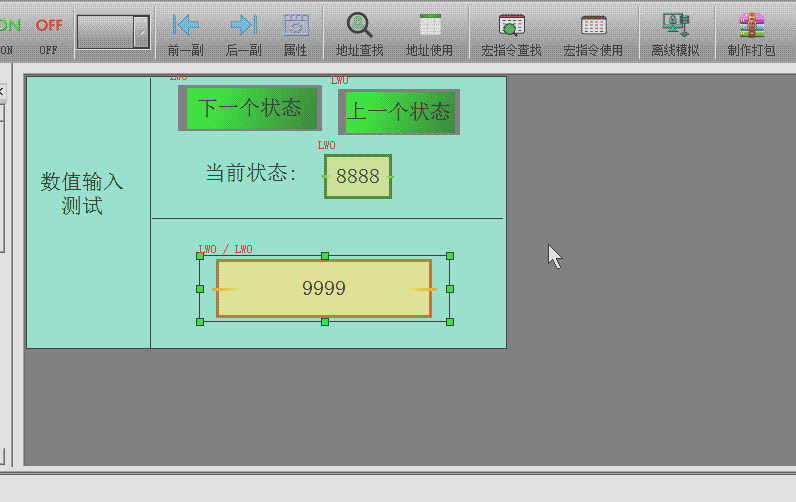Toggle the ON state button

pyautogui.click(x=8, y=26)
